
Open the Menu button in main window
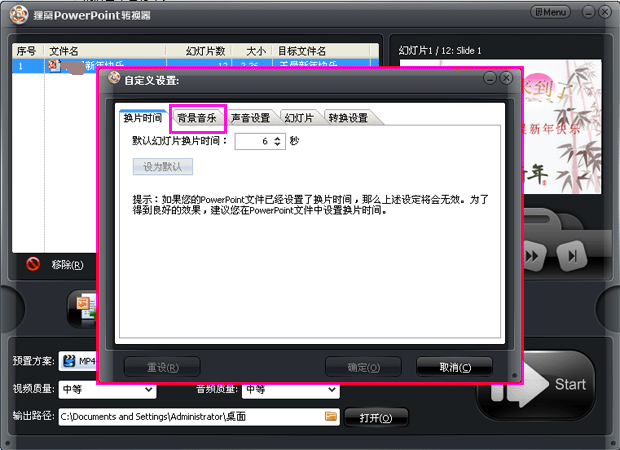click(x=550, y=12)
